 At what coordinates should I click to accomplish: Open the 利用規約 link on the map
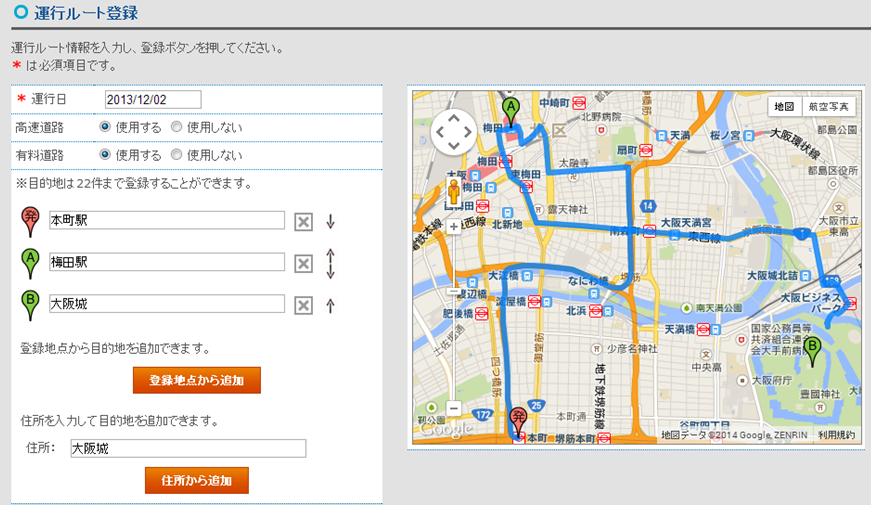[836, 435]
